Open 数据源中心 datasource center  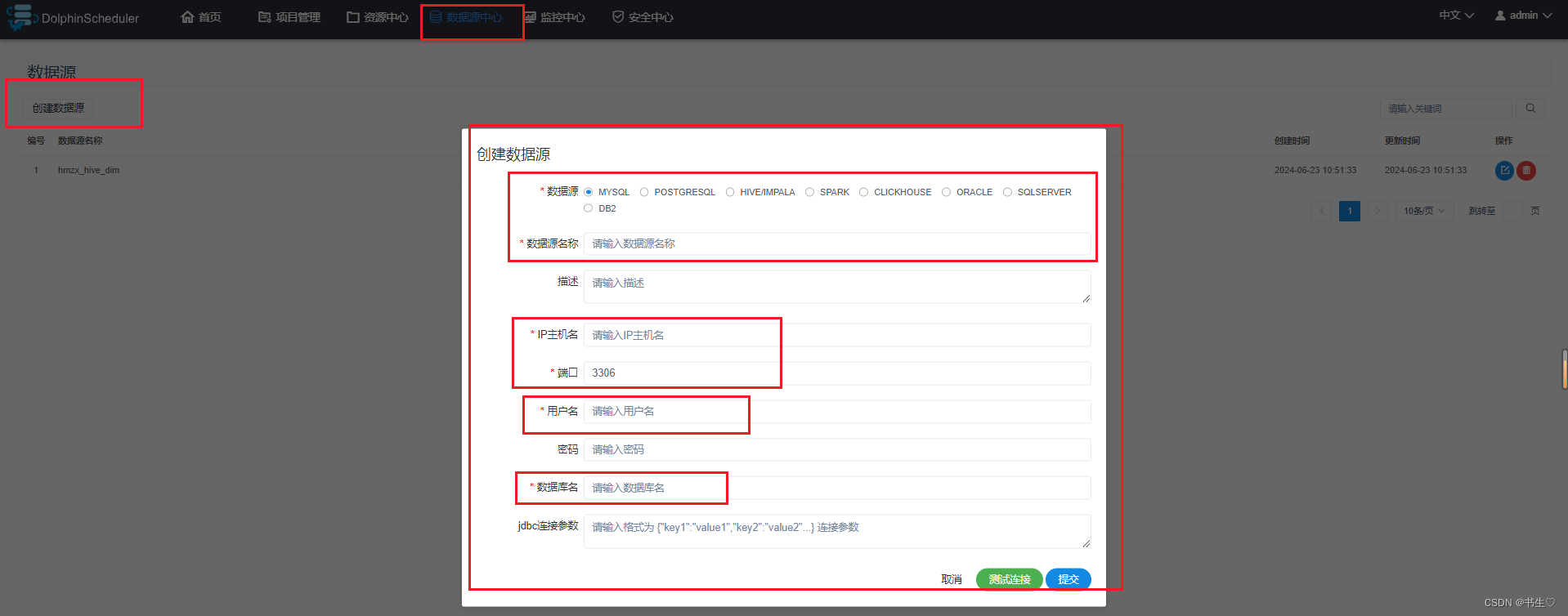[466, 17]
